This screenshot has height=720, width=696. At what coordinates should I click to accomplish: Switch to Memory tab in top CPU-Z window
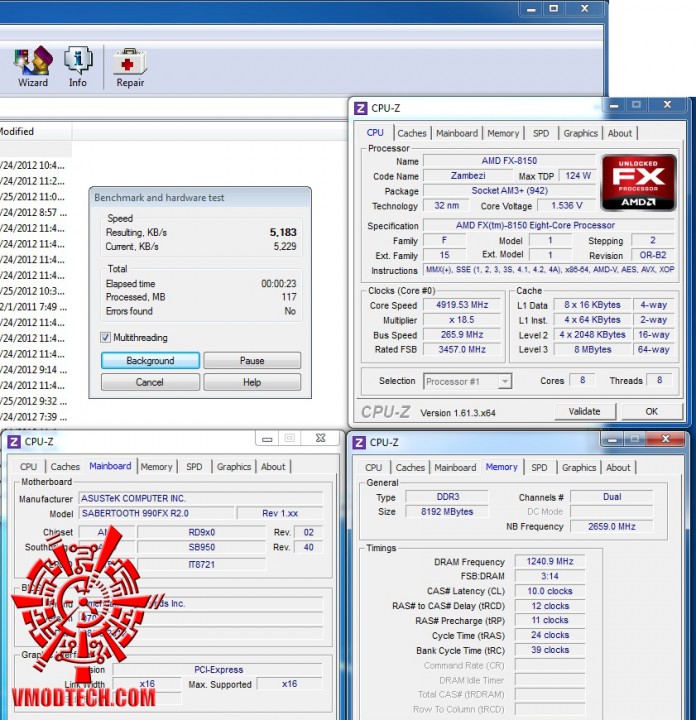[503, 133]
